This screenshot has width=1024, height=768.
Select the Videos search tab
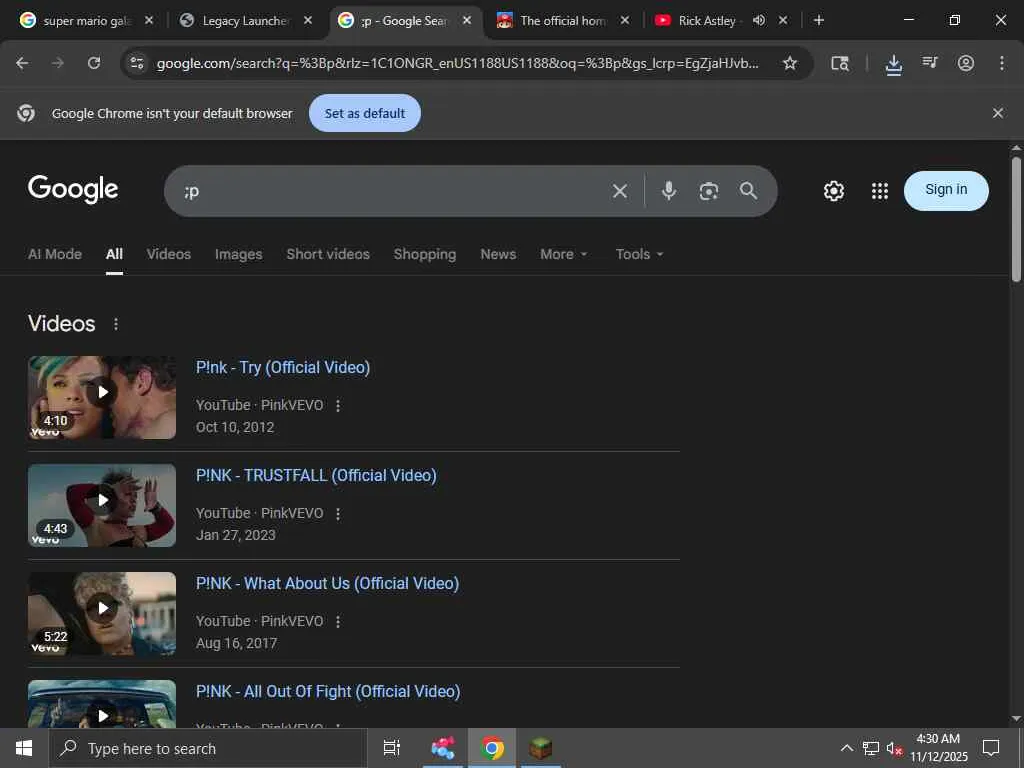tap(168, 254)
